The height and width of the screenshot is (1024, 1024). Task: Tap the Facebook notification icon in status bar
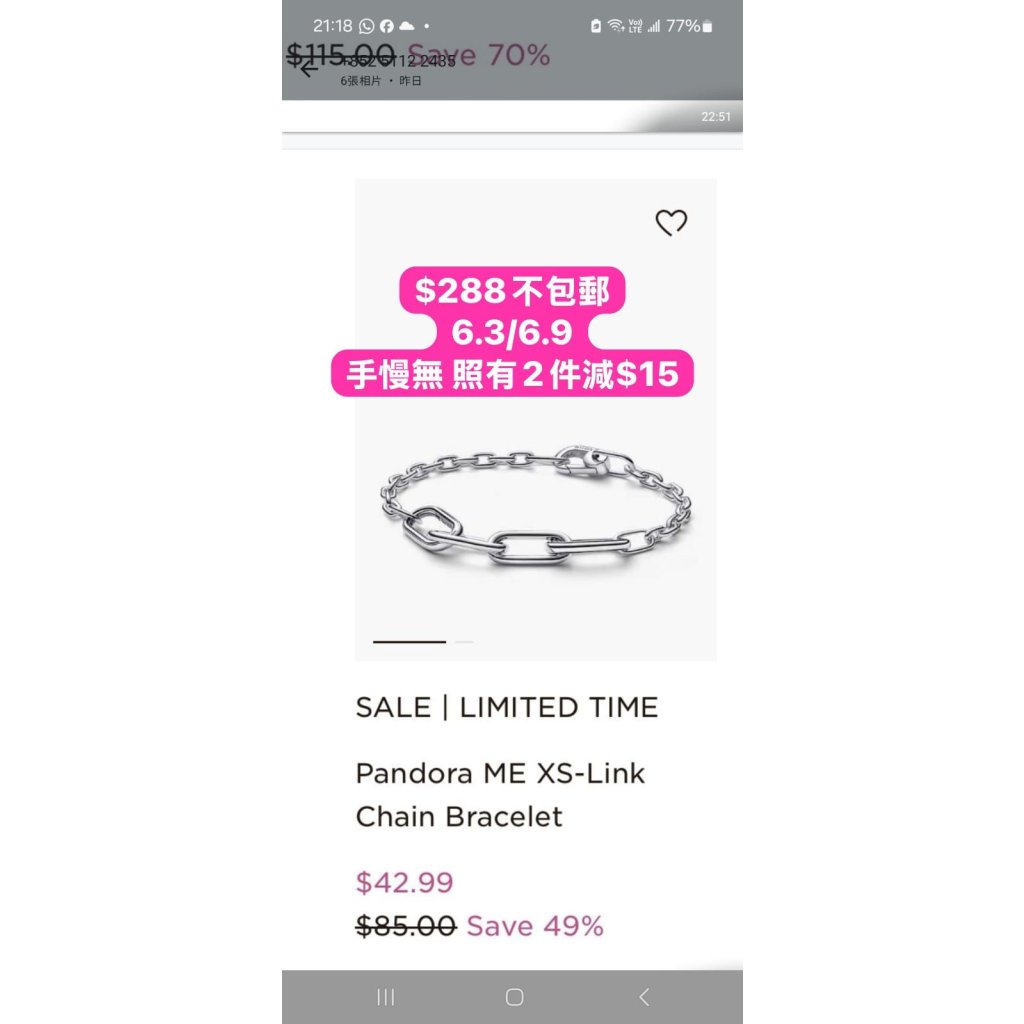click(387, 26)
